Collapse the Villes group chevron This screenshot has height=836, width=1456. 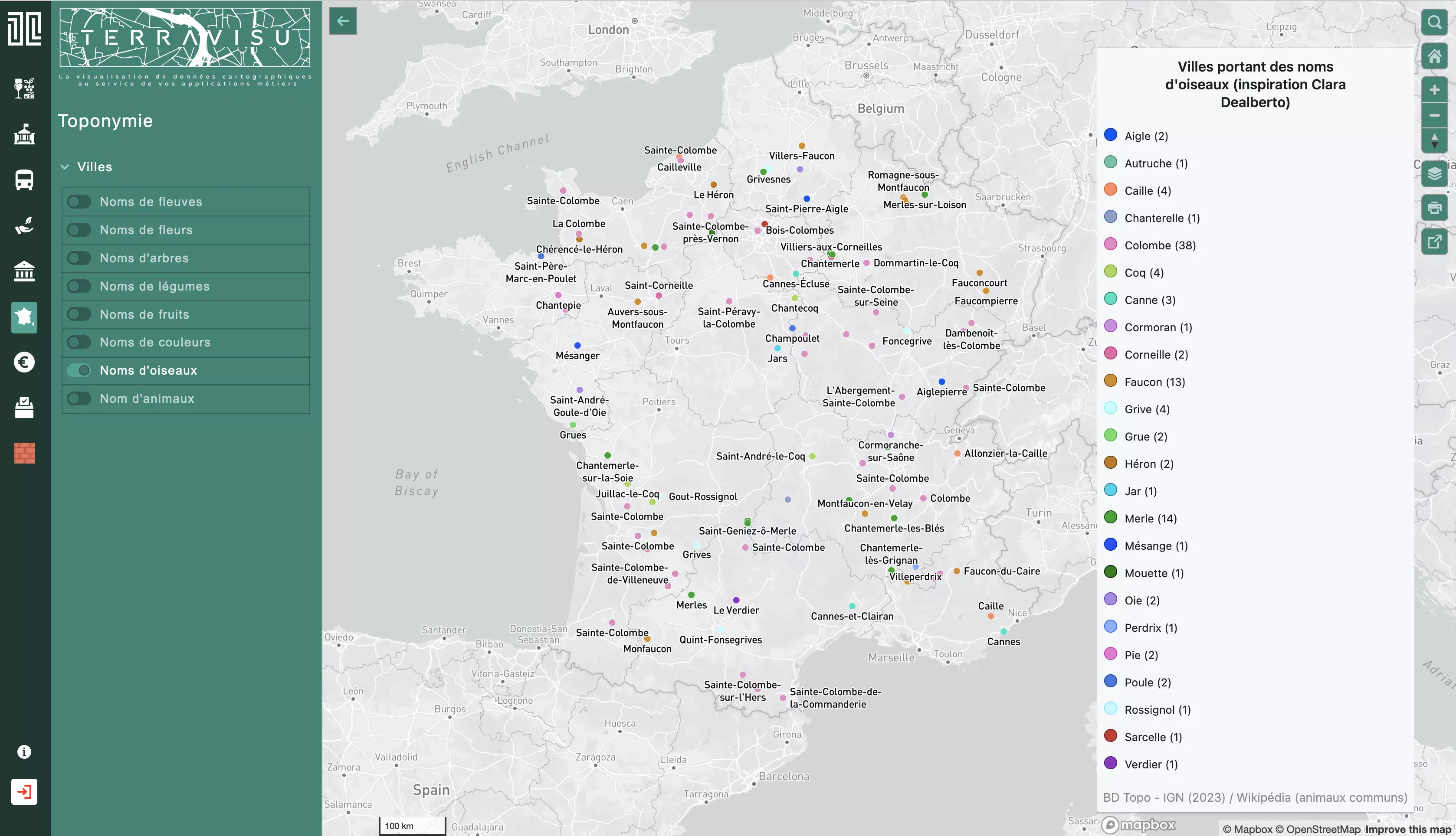[65, 167]
